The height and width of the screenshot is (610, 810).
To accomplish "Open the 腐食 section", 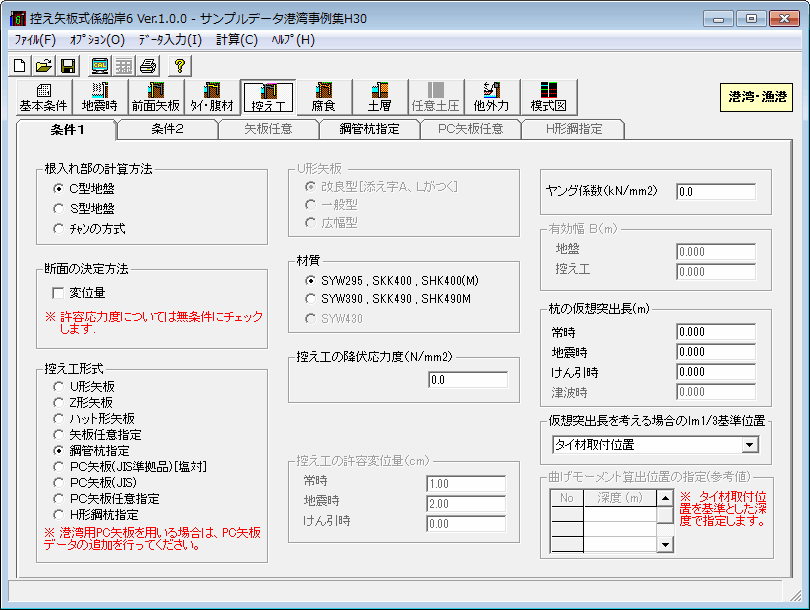I will pyautogui.click(x=324, y=97).
